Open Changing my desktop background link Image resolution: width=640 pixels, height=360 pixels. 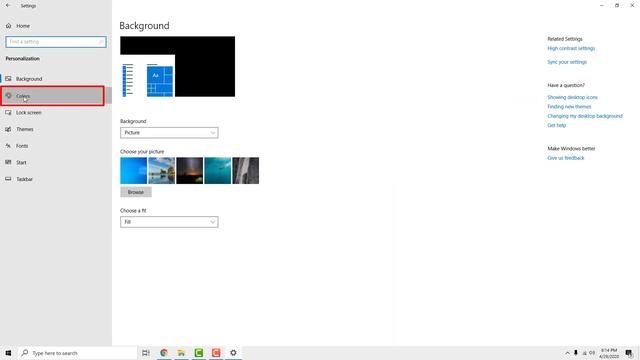pyautogui.click(x=585, y=116)
